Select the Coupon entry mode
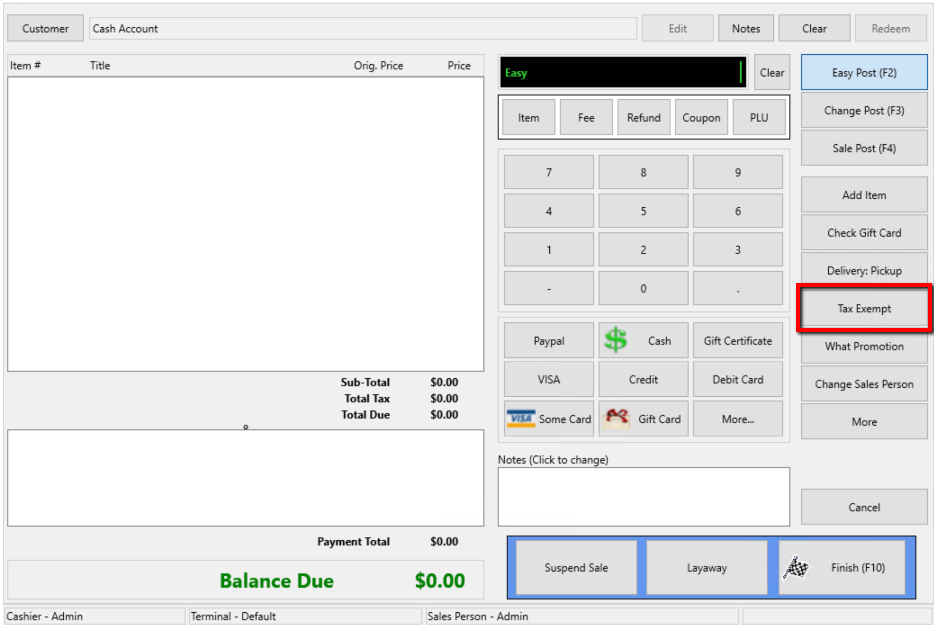 pos(701,117)
